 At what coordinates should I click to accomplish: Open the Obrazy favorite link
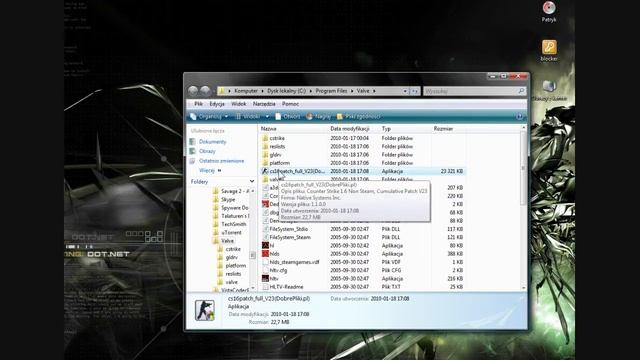(x=207, y=151)
